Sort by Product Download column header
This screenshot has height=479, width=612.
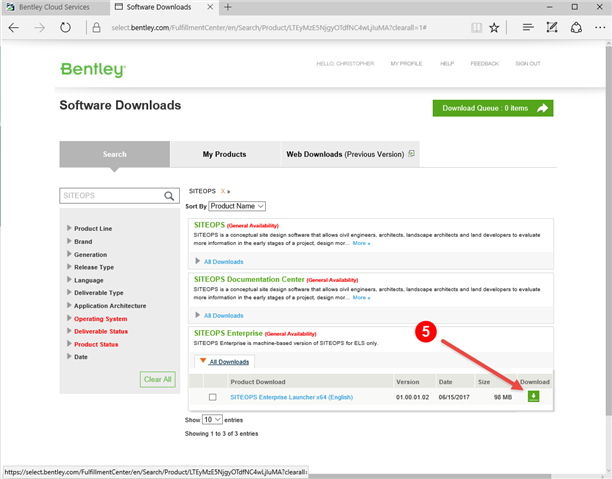pyautogui.click(x=258, y=382)
